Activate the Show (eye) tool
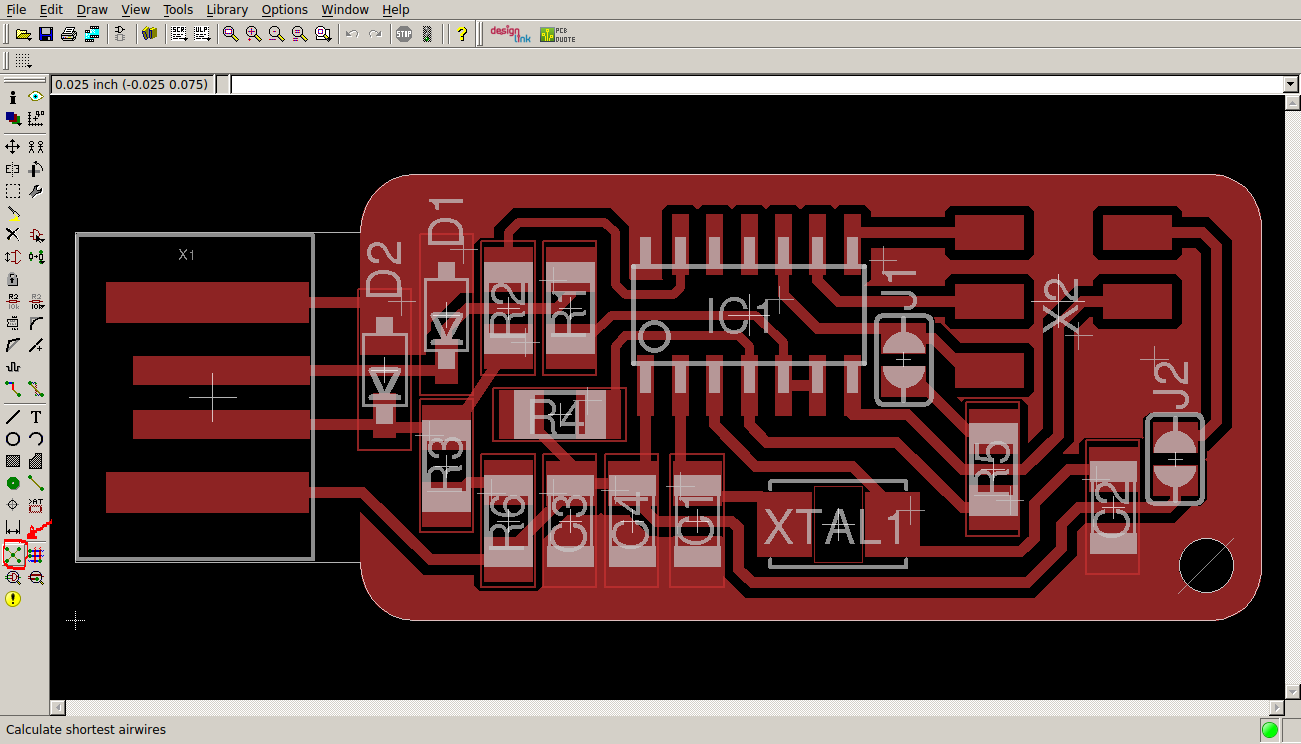This screenshot has height=744, width=1301. [36, 97]
